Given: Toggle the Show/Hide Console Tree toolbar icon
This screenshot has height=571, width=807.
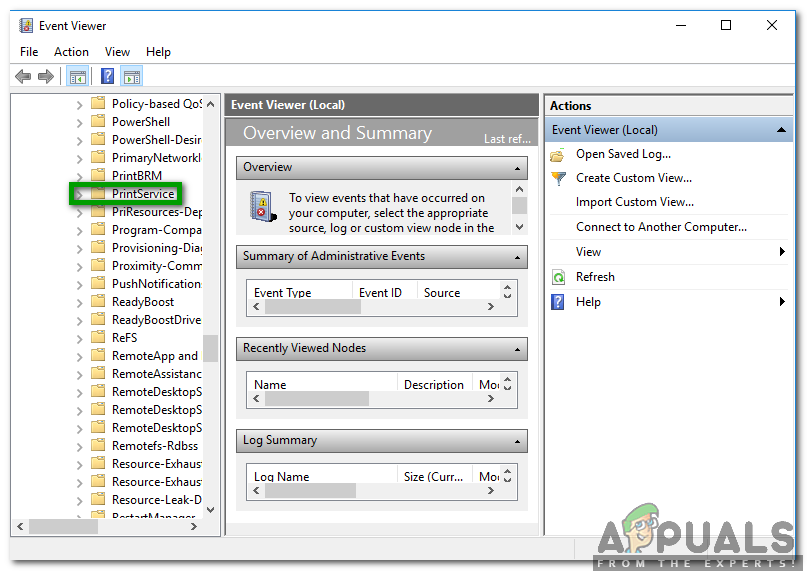Looking at the screenshot, I should [78, 77].
